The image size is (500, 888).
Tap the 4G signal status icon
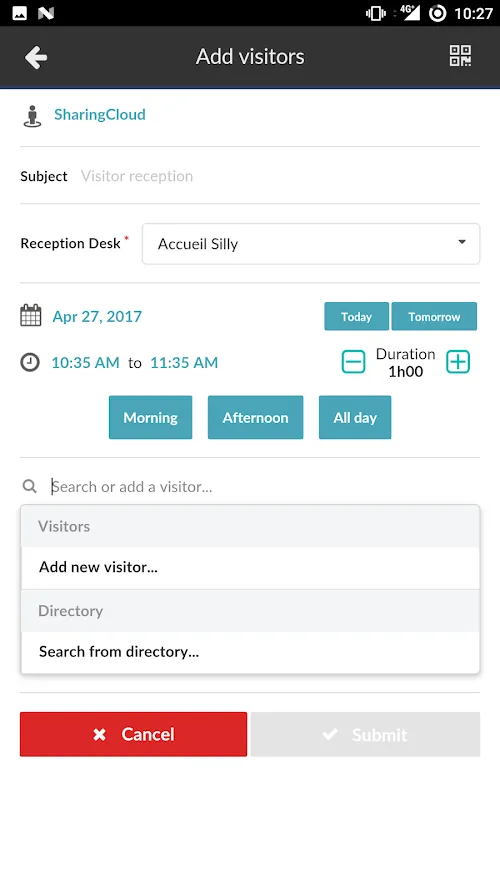[408, 13]
